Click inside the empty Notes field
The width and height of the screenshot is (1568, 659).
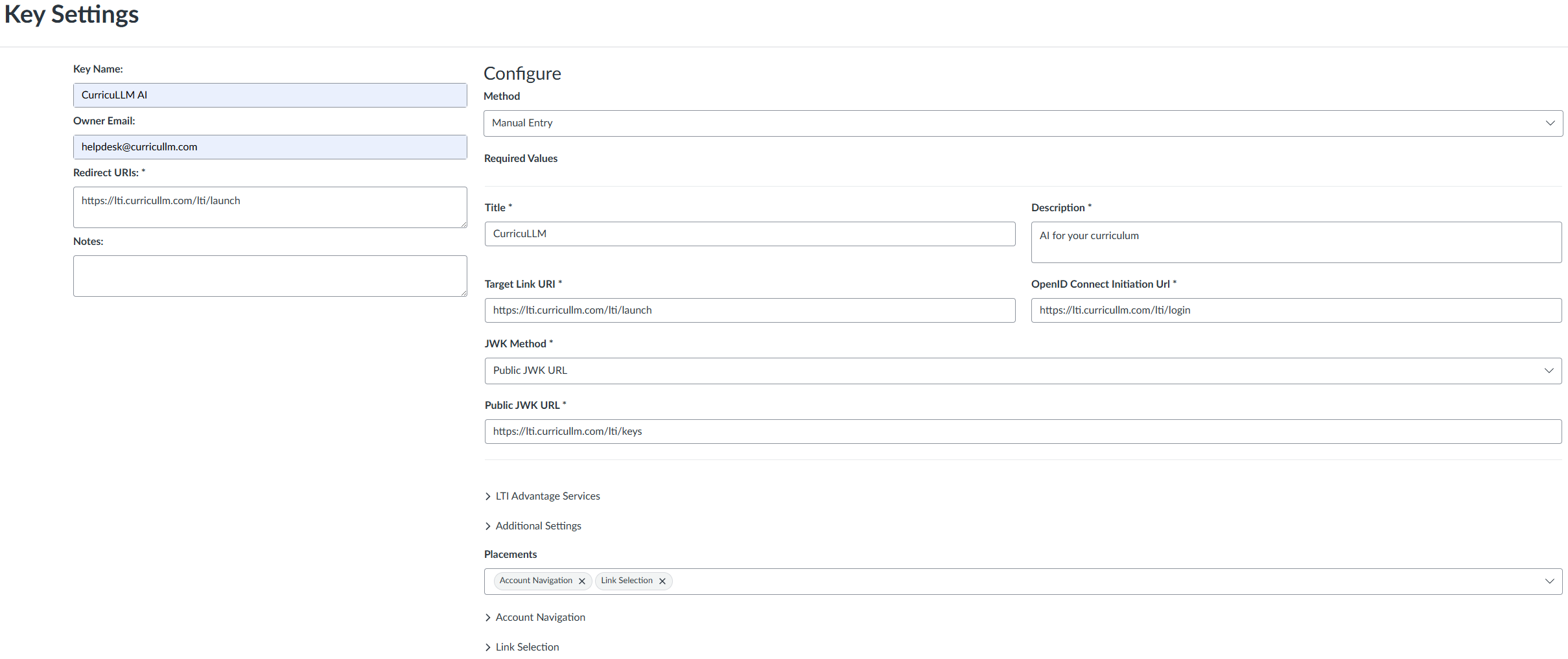click(270, 275)
